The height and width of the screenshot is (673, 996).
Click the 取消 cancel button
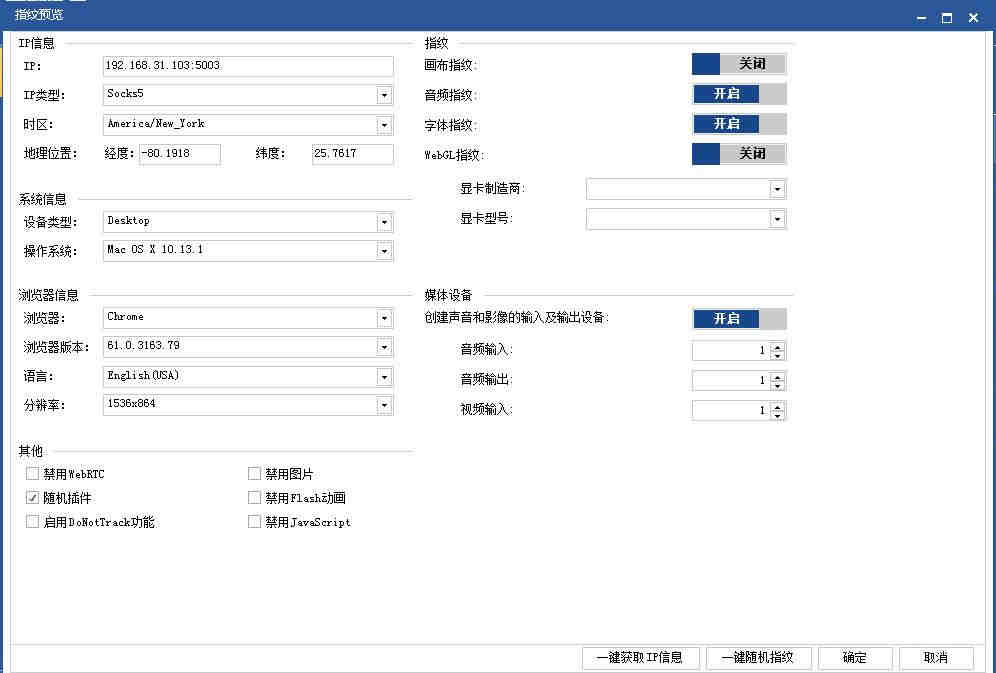pyautogui.click(x=935, y=658)
